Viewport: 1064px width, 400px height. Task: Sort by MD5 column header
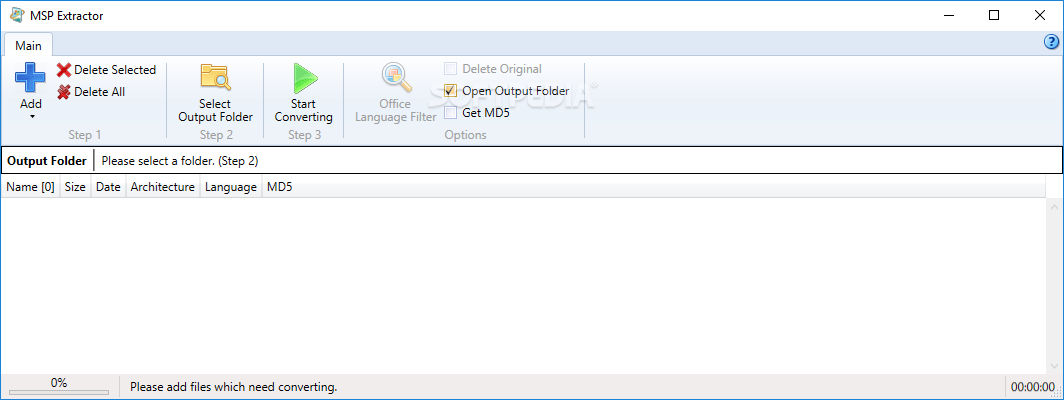click(x=280, y=187)
